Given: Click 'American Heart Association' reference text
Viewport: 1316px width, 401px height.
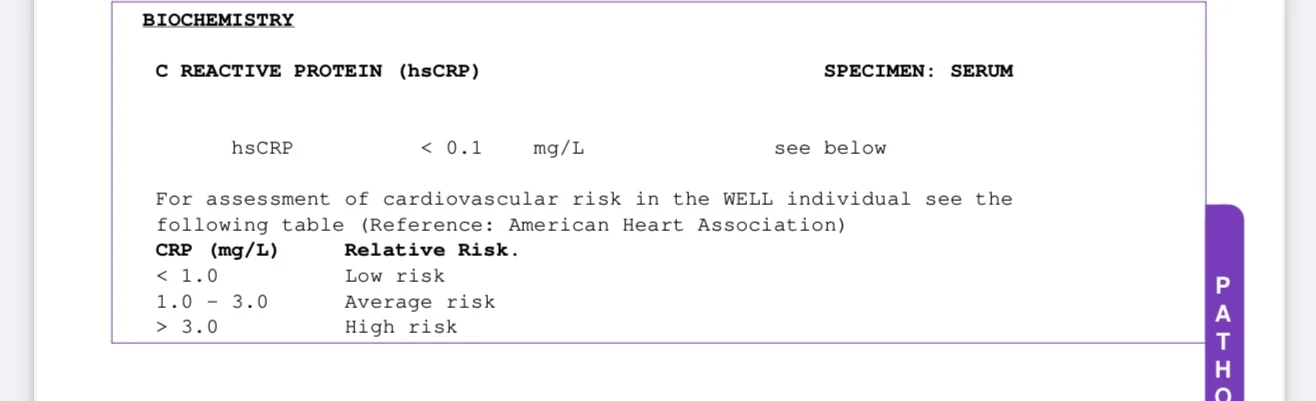Looking at the screenshot, I should [x=676, y=225].
